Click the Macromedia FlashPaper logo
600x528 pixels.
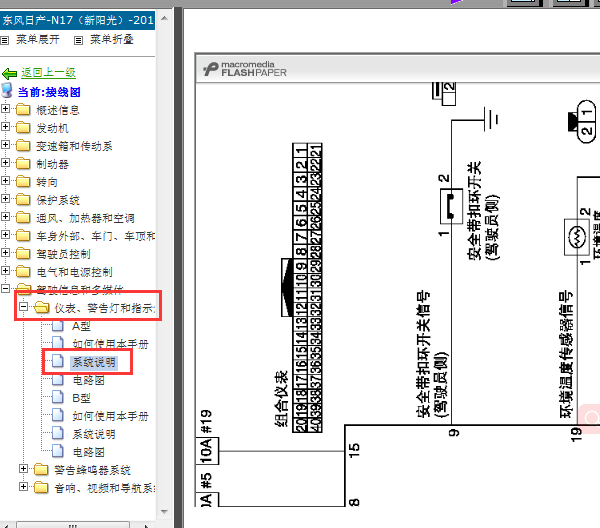tap(245, 69)
